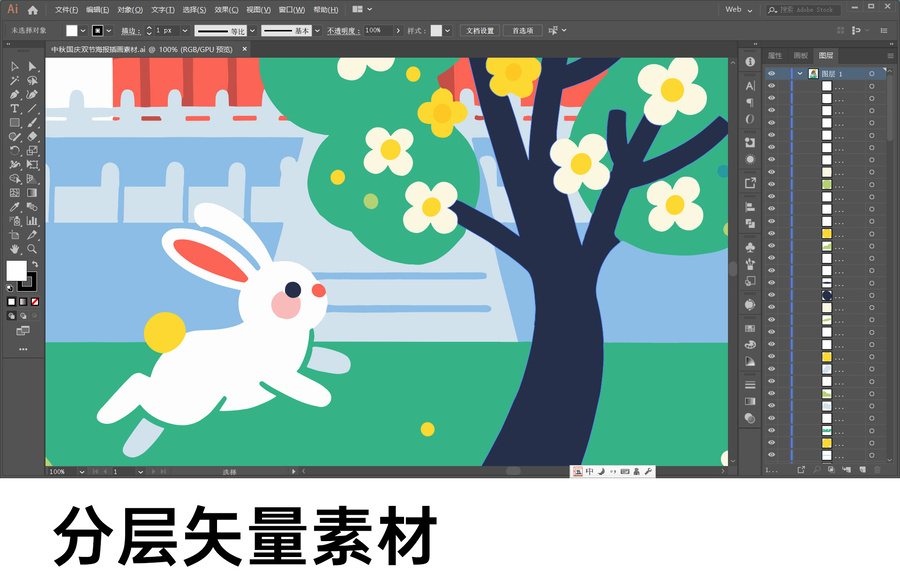Activate the Zoom tool in toolbox
The image size is (900, 587).
tap(32, 248)
